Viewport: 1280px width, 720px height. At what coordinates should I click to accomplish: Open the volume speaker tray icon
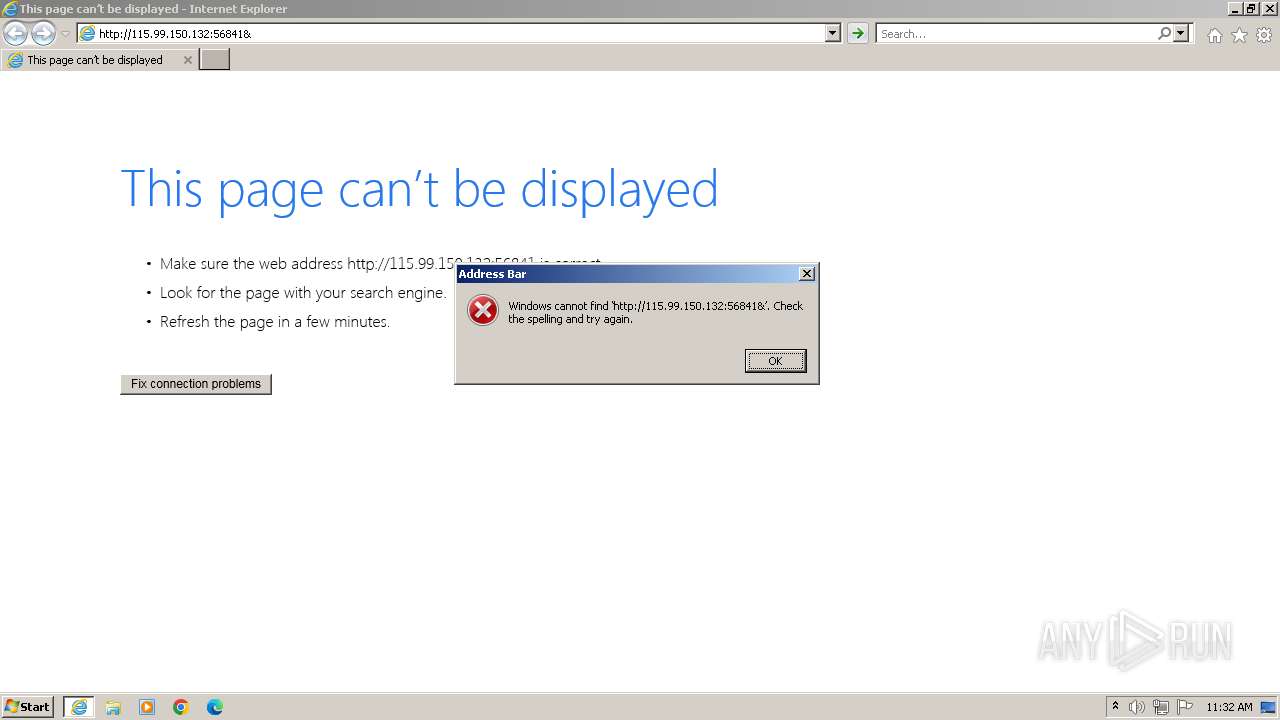pyautogui.click(x=1137, y=707)
